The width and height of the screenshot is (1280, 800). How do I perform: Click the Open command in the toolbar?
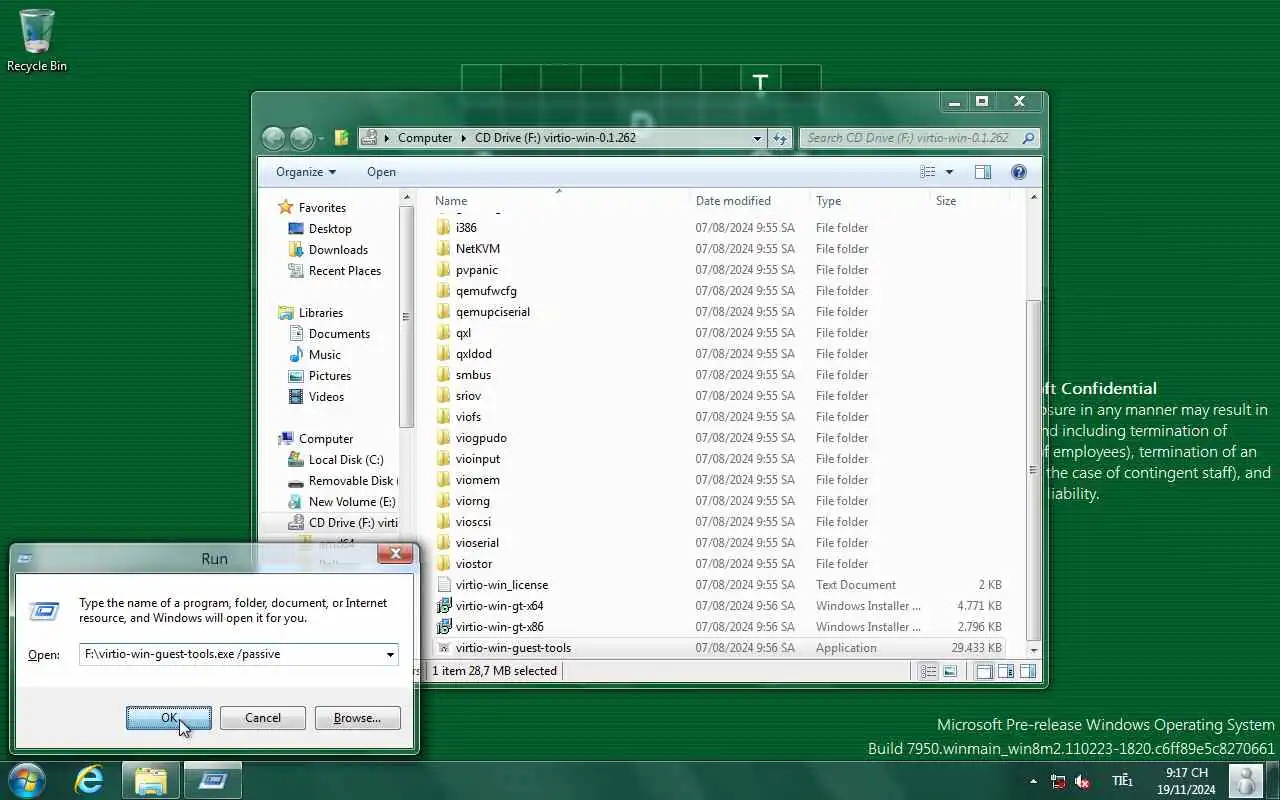(x=381, y=172)
